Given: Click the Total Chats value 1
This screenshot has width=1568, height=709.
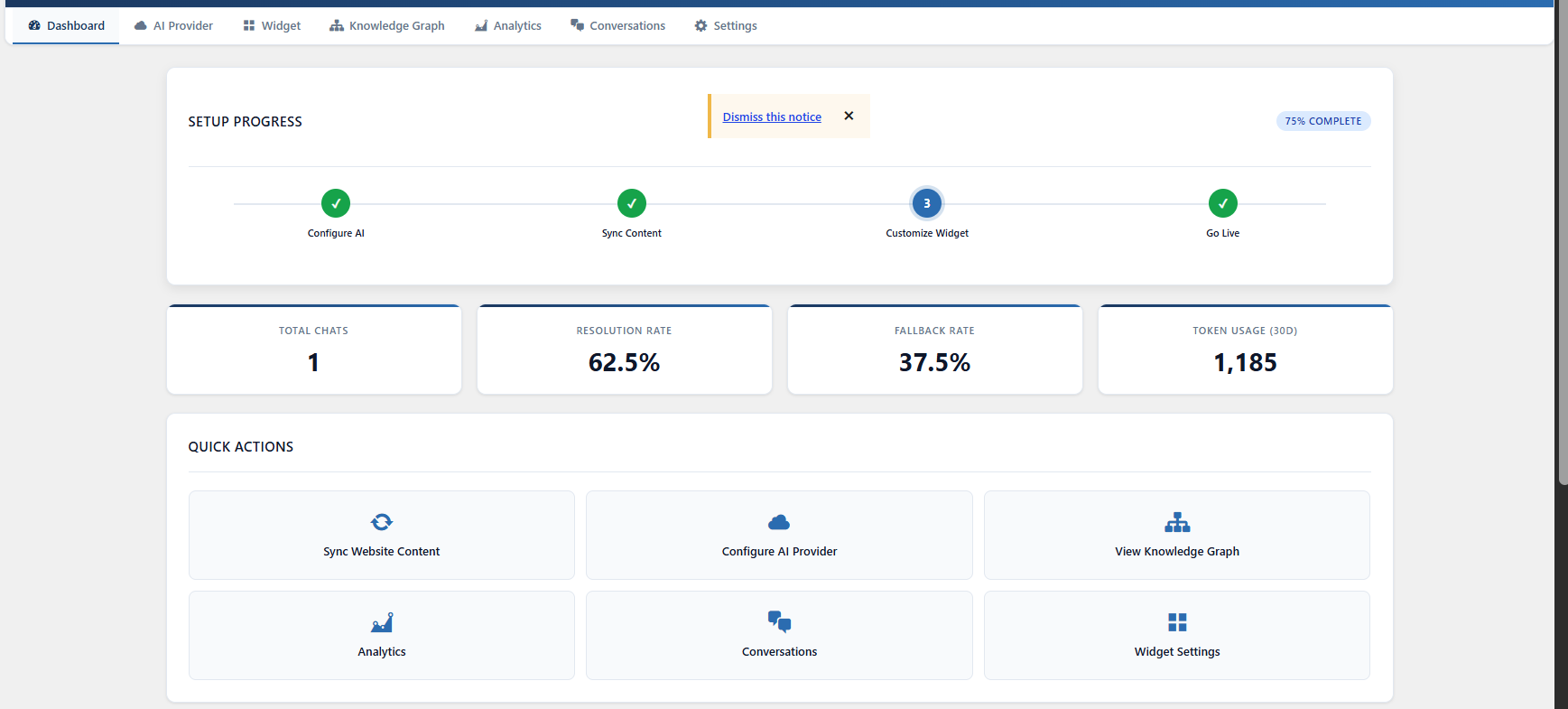Looking at the screenshot, I should pos(313,362).
